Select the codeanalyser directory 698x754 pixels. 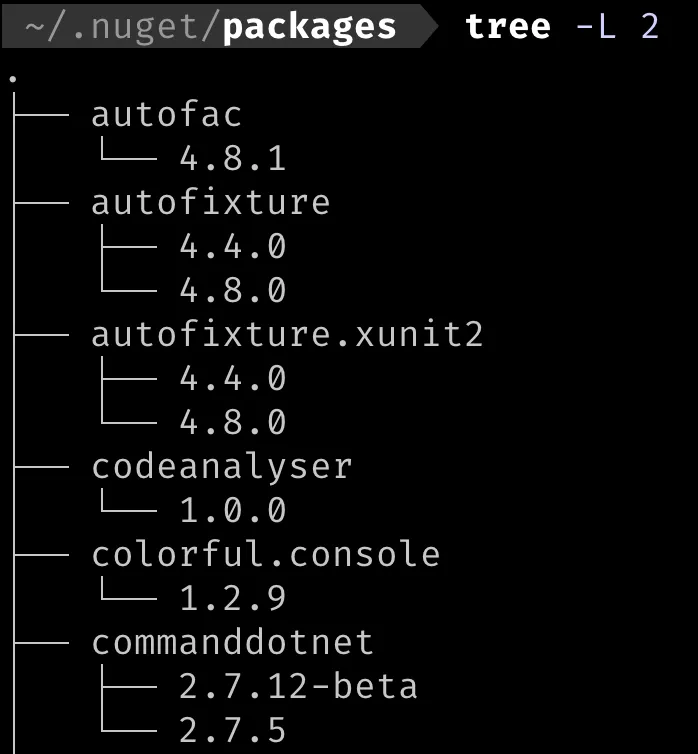coord(221,466)
